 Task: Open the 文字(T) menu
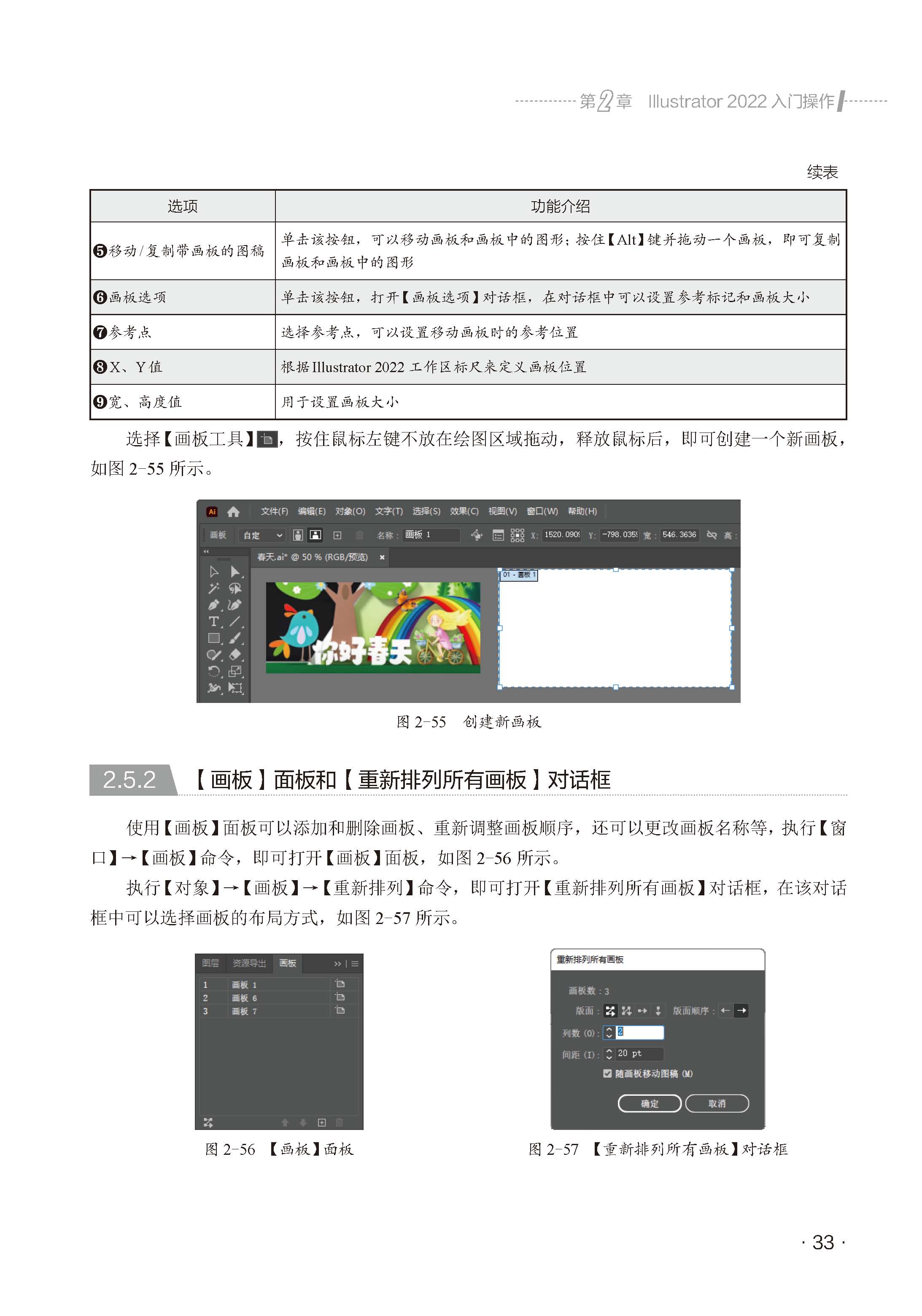[389, 511]
